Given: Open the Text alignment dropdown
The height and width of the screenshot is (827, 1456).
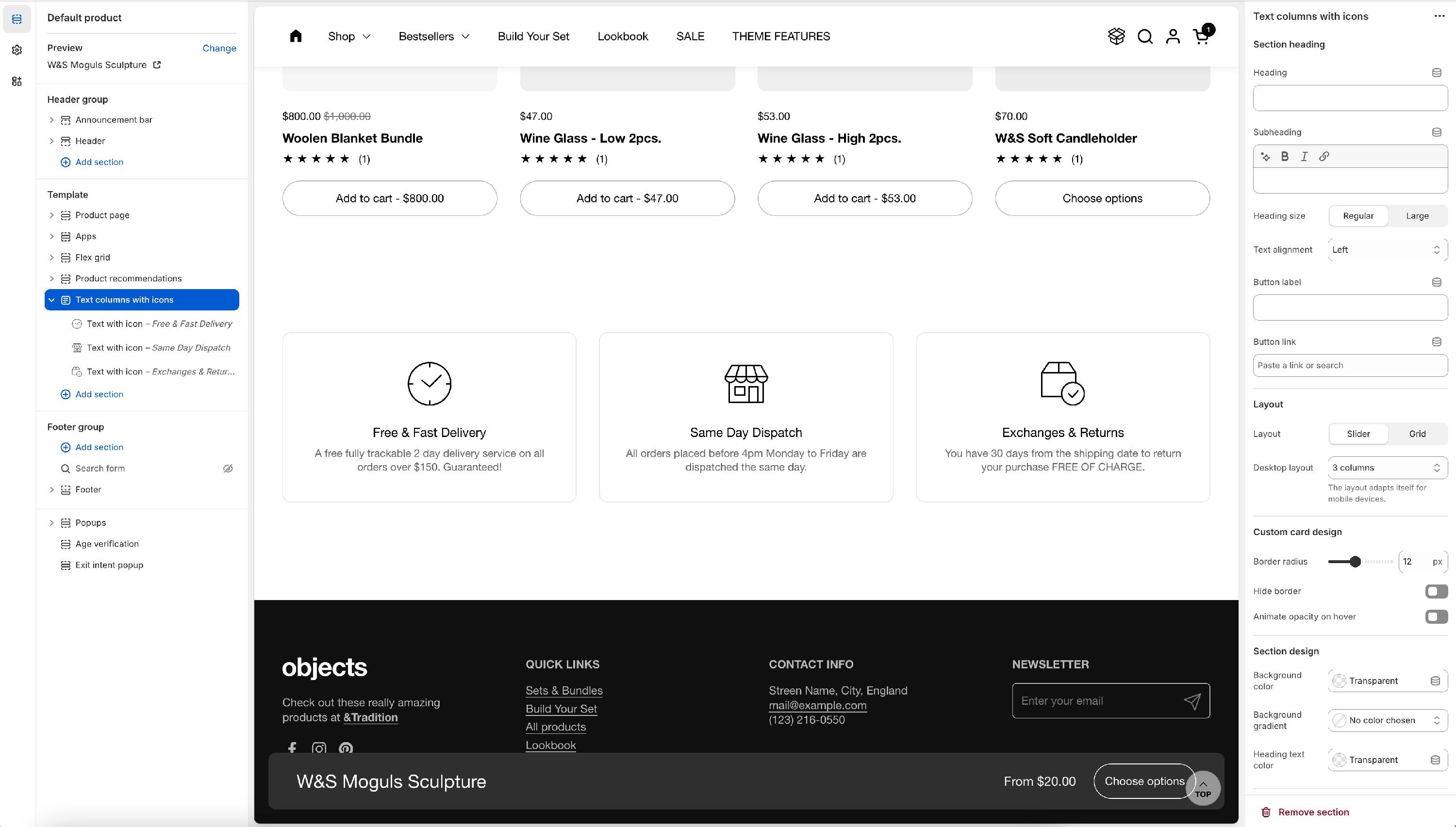Looking at the screenshot, I should (1387, 250).
